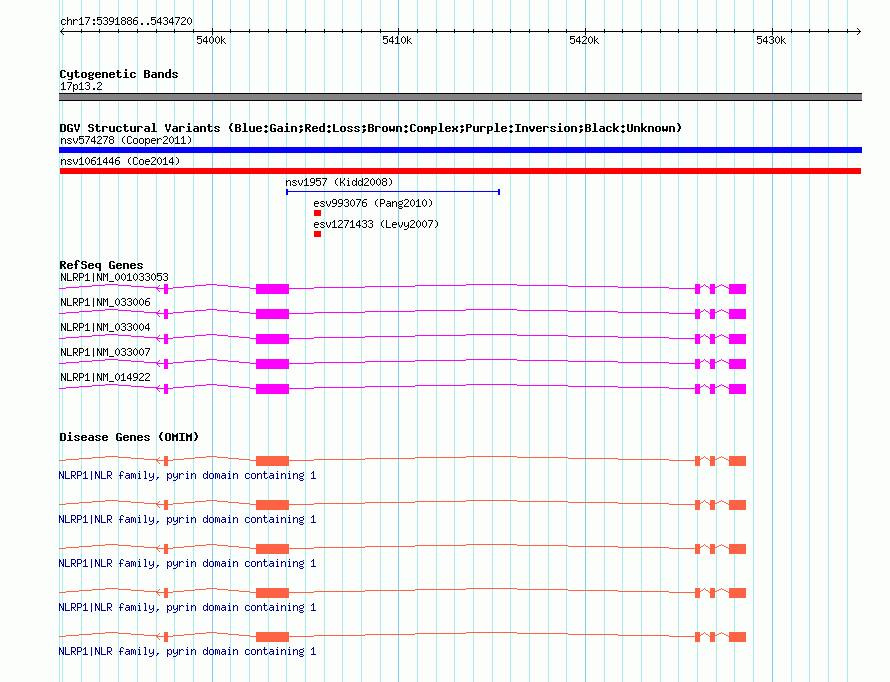
Task: Click the large magenta exon of NM_033004
Action: point(272,339)
